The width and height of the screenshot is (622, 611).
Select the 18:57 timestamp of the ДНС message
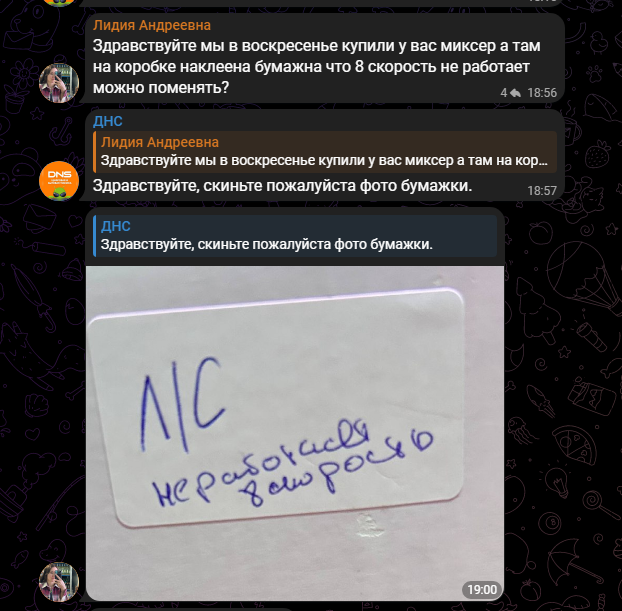click(542, 191)
